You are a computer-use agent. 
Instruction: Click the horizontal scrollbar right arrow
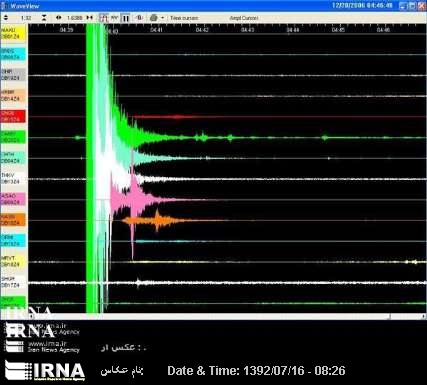click(x=424, y=316)
